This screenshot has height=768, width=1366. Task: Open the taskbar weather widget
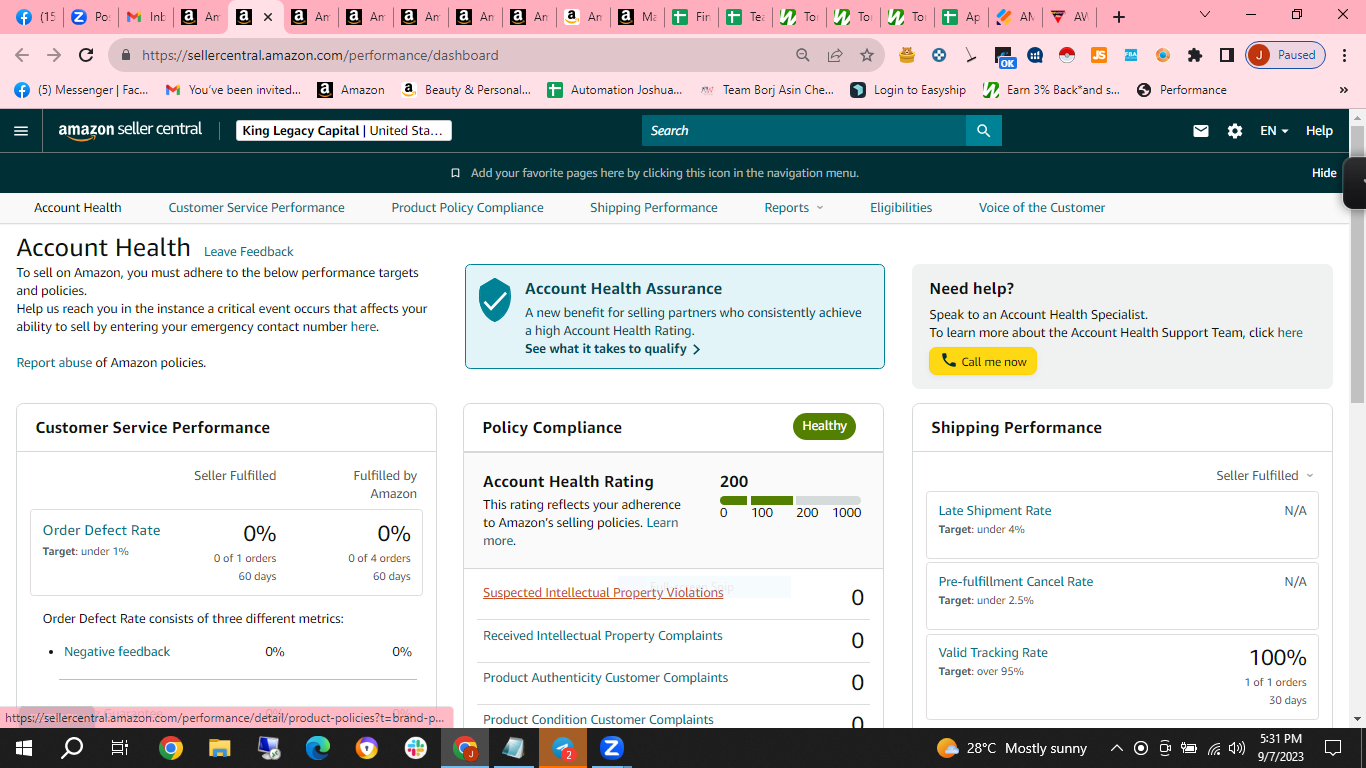(1012, 748)
